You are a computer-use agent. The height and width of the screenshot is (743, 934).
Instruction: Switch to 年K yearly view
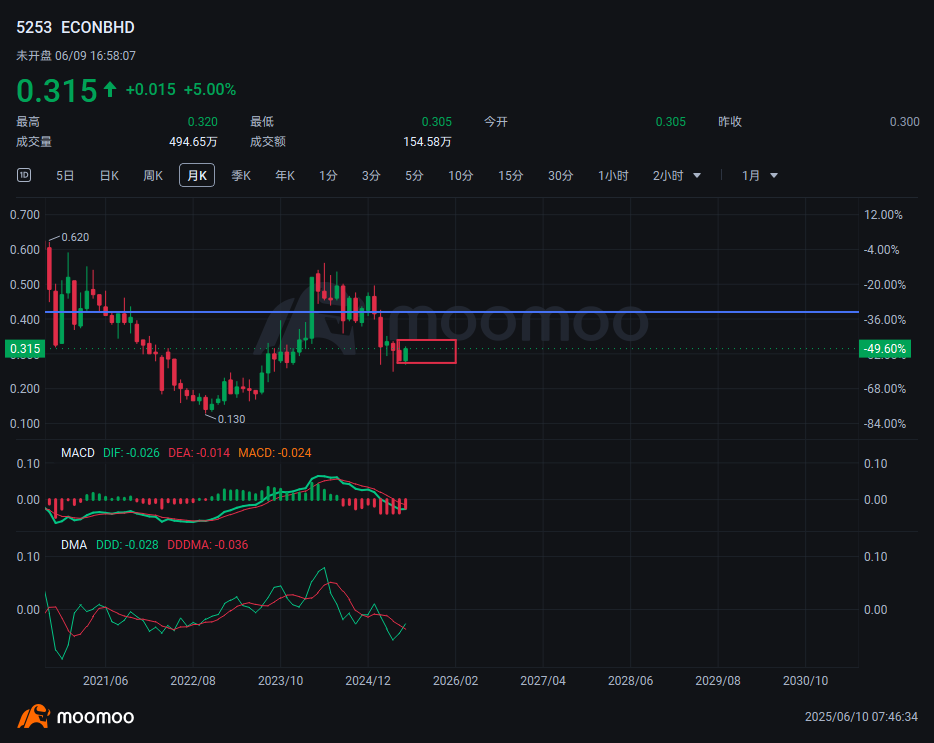point(285,176)
